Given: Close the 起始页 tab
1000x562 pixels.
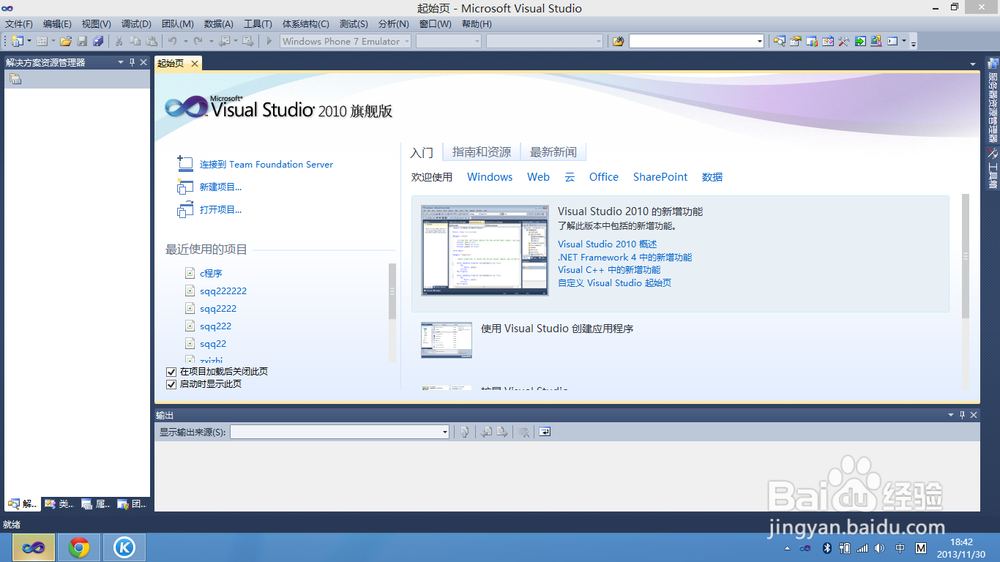Looking at the screenshot, I should pyautogui.click(x=195, y=63).
